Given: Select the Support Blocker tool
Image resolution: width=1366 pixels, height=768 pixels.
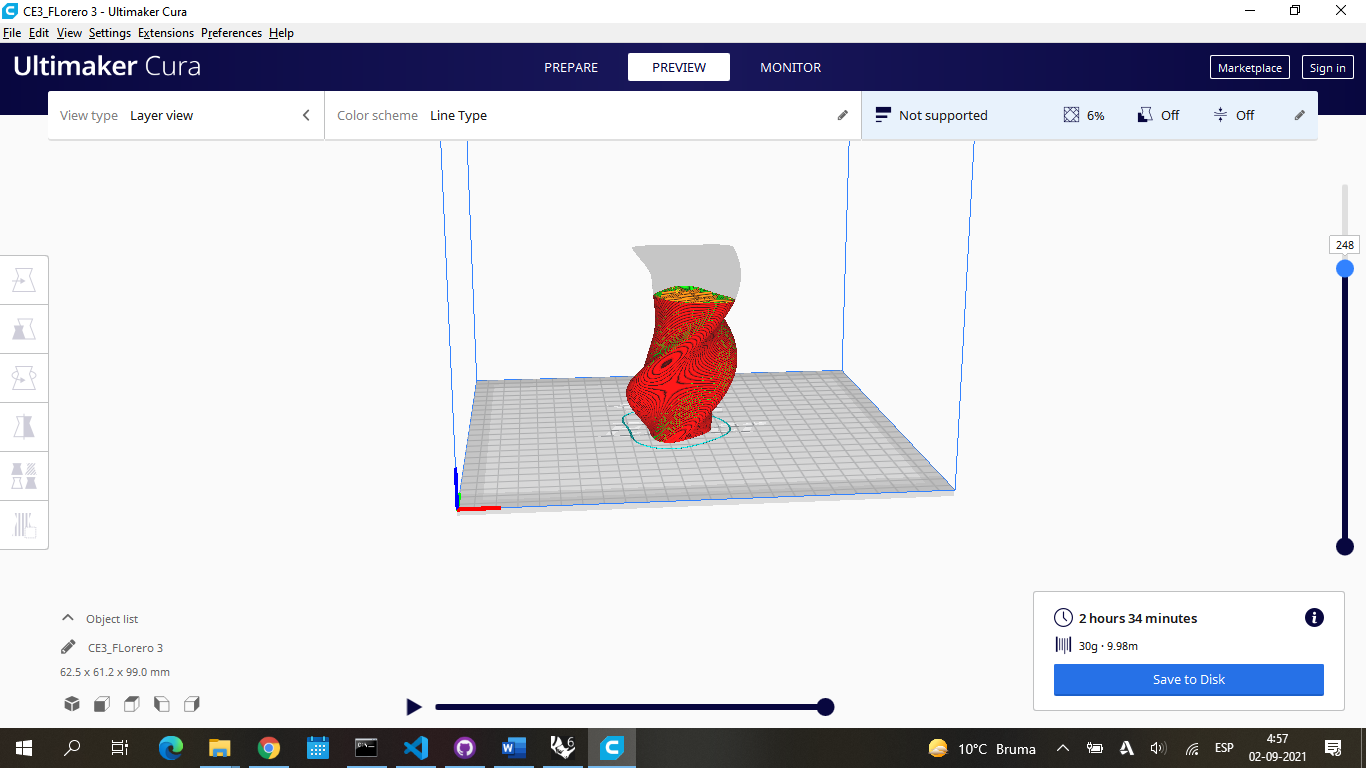Looking at the screenshot, I should [x=24, y=524].
